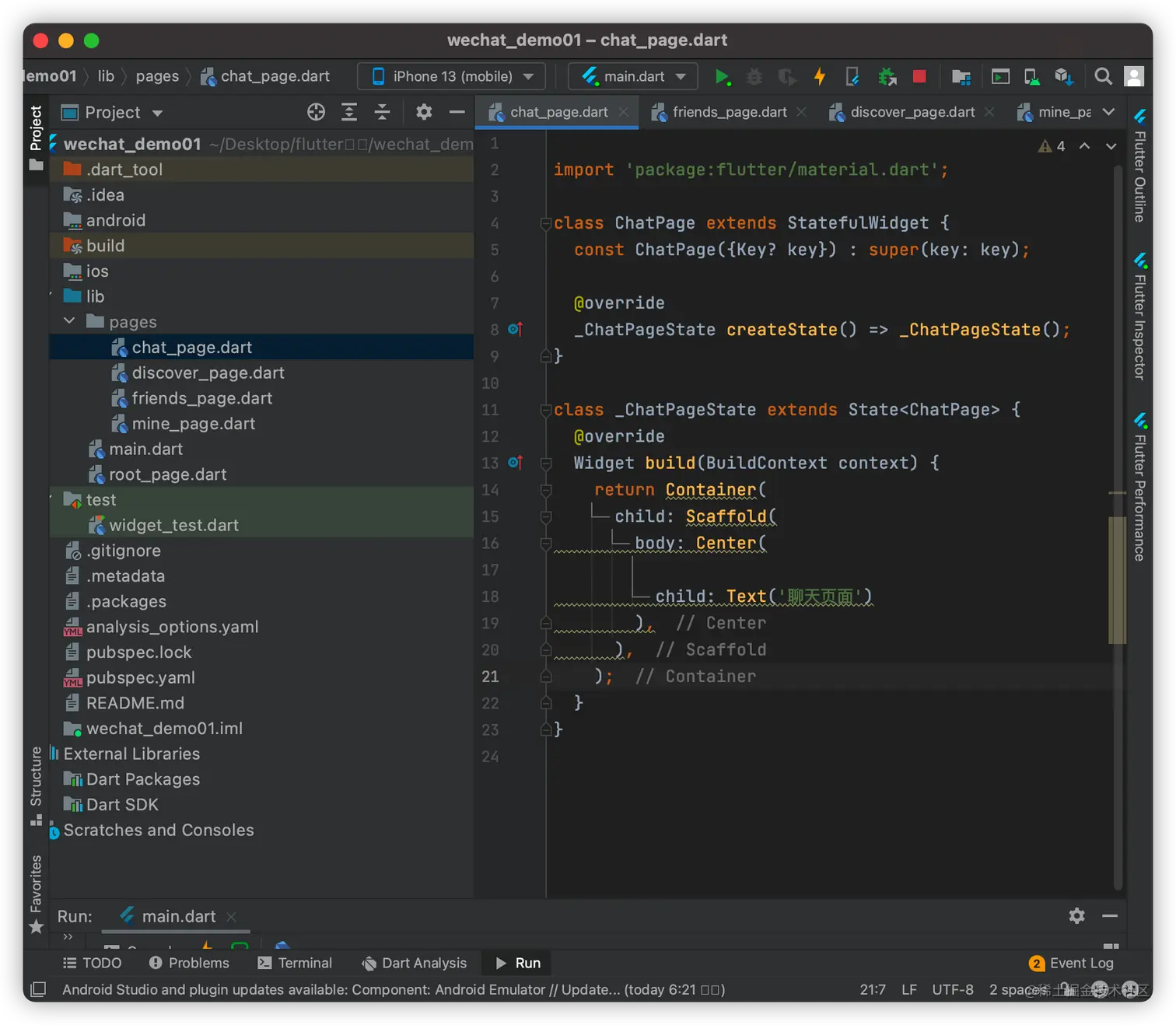Open the Terminal tool tab

(295, 963)
